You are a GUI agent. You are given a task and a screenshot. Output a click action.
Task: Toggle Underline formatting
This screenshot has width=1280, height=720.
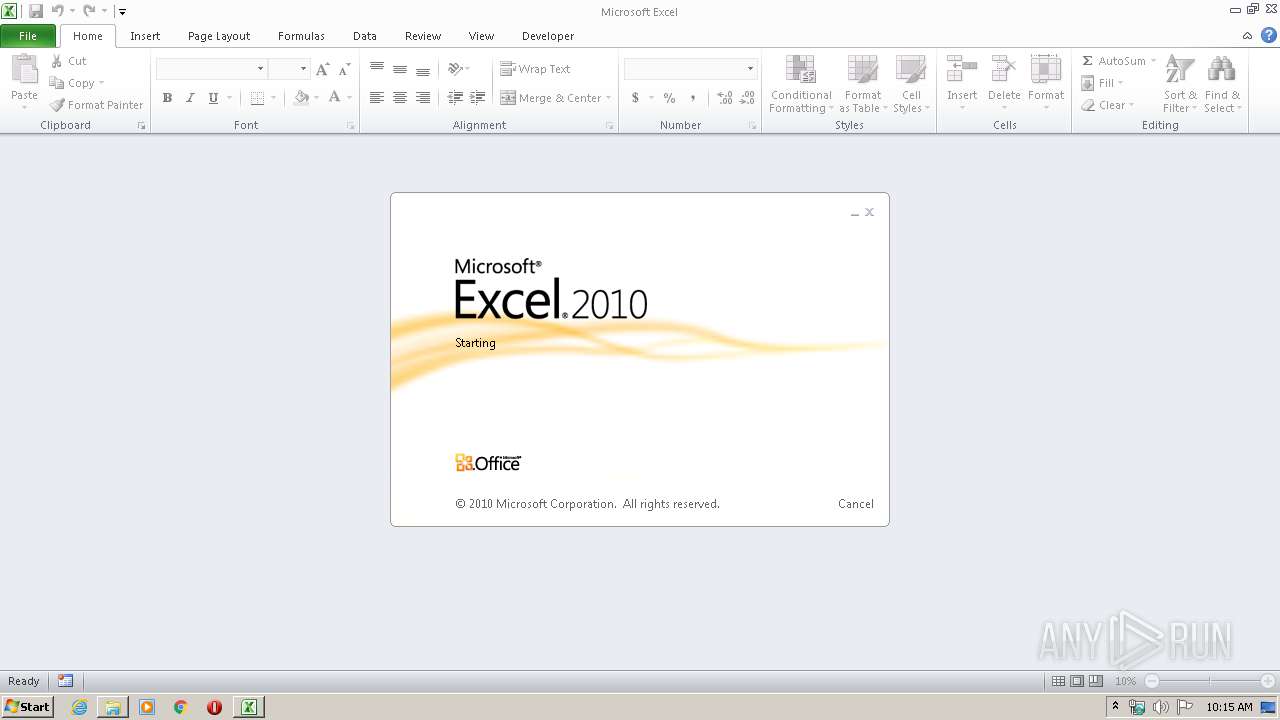(x=213, y=98)
